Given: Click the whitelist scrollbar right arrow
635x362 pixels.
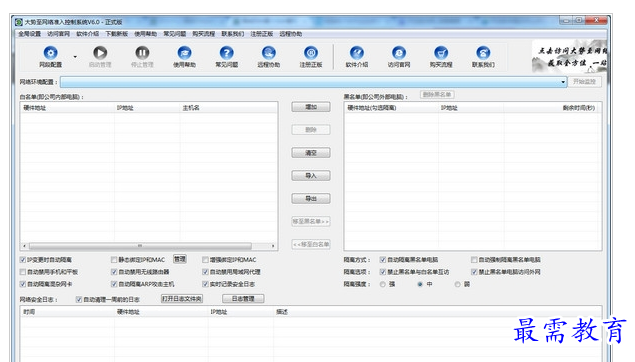Looking at the screenshot, I should tap(273, 246).
